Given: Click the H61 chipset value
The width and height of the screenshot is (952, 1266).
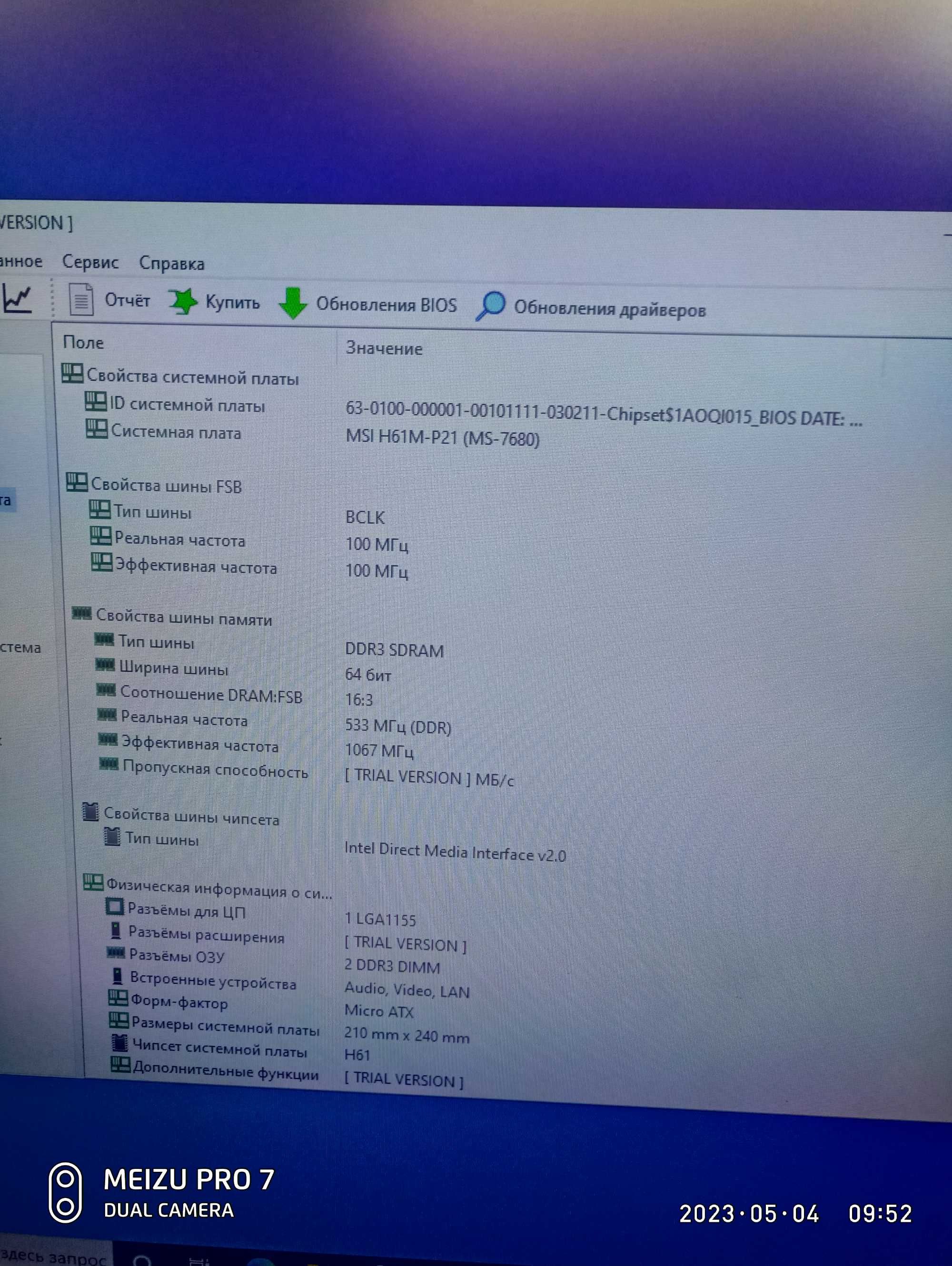Looking at the screenshot, I should tap(357, 1054).
